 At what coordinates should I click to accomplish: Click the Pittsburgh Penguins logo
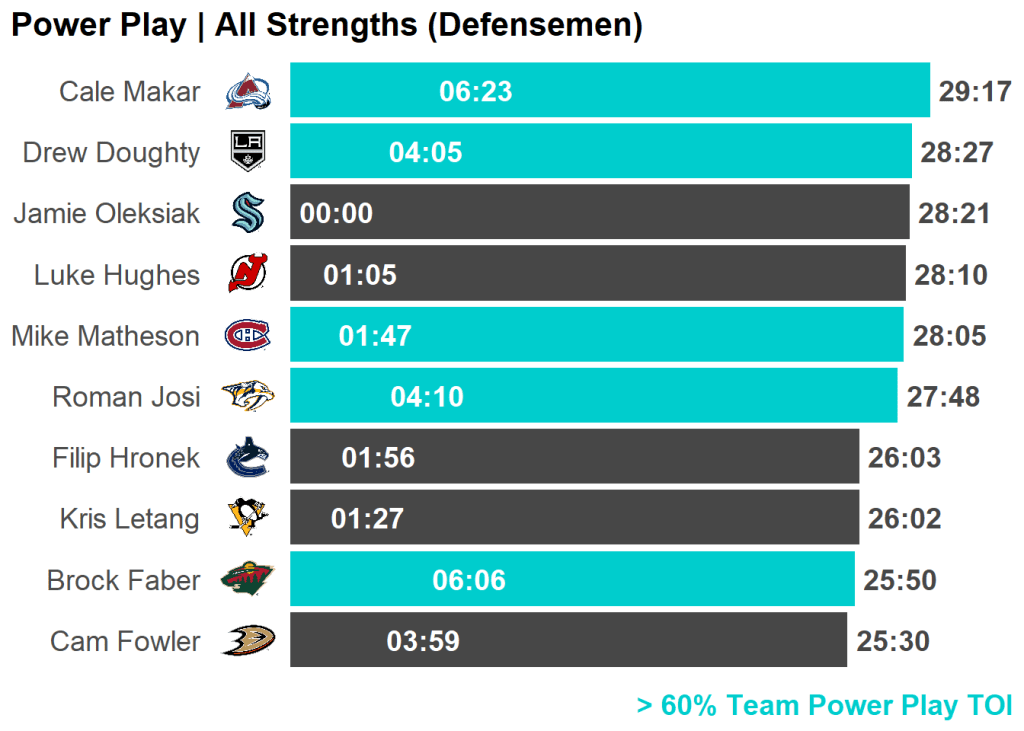(x=247, y=519)
